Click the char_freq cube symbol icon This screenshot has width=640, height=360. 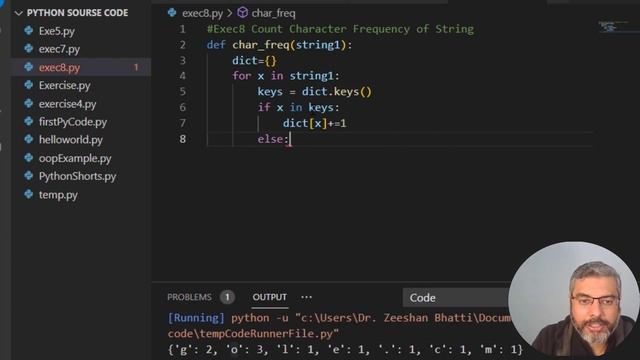242,13
